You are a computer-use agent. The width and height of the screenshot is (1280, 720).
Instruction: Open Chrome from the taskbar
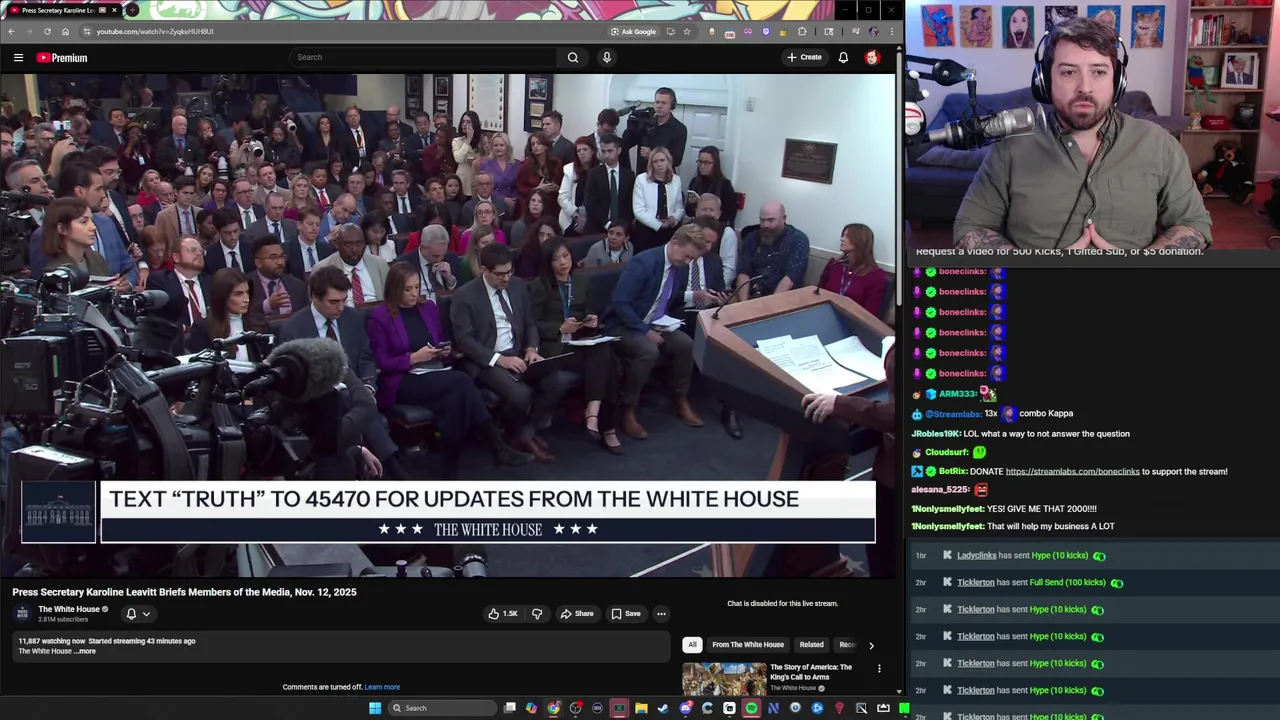(554, 708)
